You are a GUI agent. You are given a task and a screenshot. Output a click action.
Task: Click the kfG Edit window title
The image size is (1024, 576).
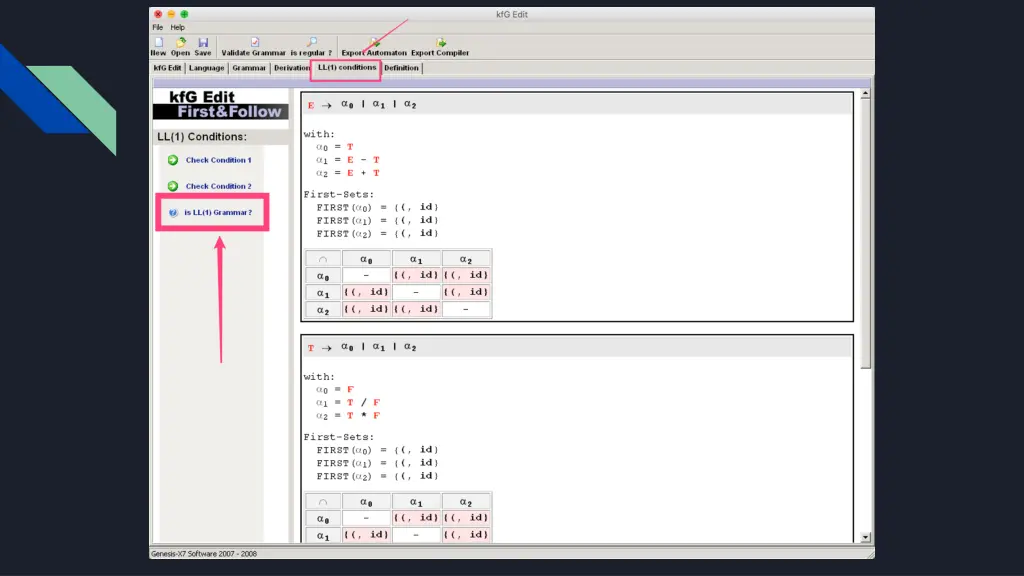pos(512,14)
